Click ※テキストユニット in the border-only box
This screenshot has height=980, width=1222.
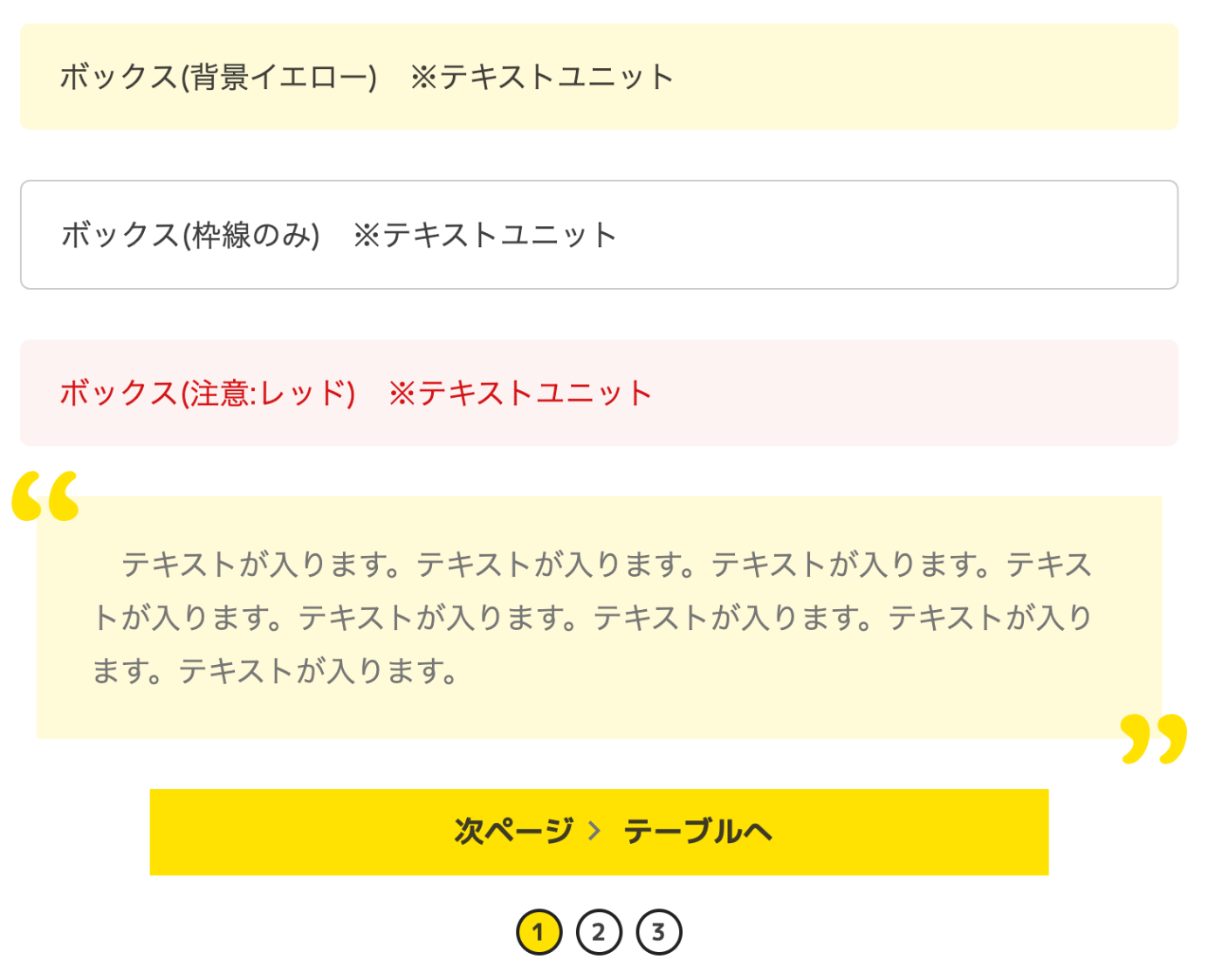(485, 235)
